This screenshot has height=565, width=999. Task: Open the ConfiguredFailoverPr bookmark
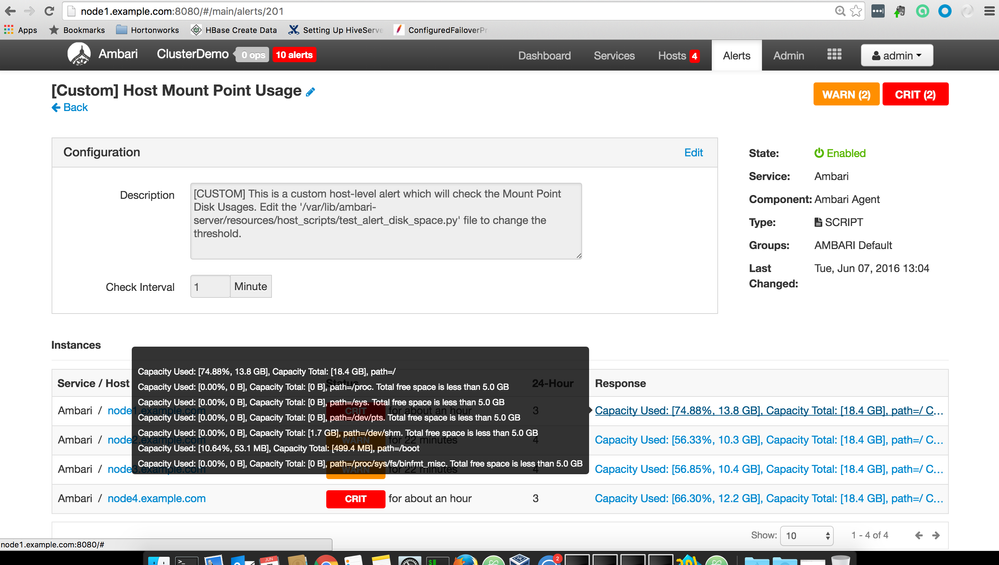coord(440,30)
